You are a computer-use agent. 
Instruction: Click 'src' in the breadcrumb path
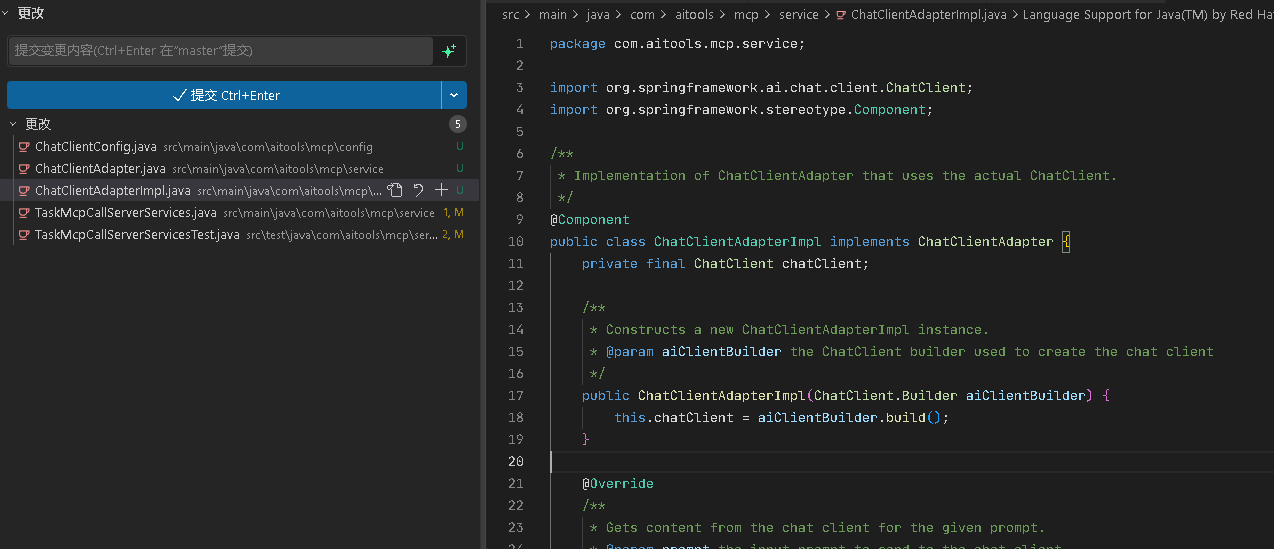(x=511, y=15)
